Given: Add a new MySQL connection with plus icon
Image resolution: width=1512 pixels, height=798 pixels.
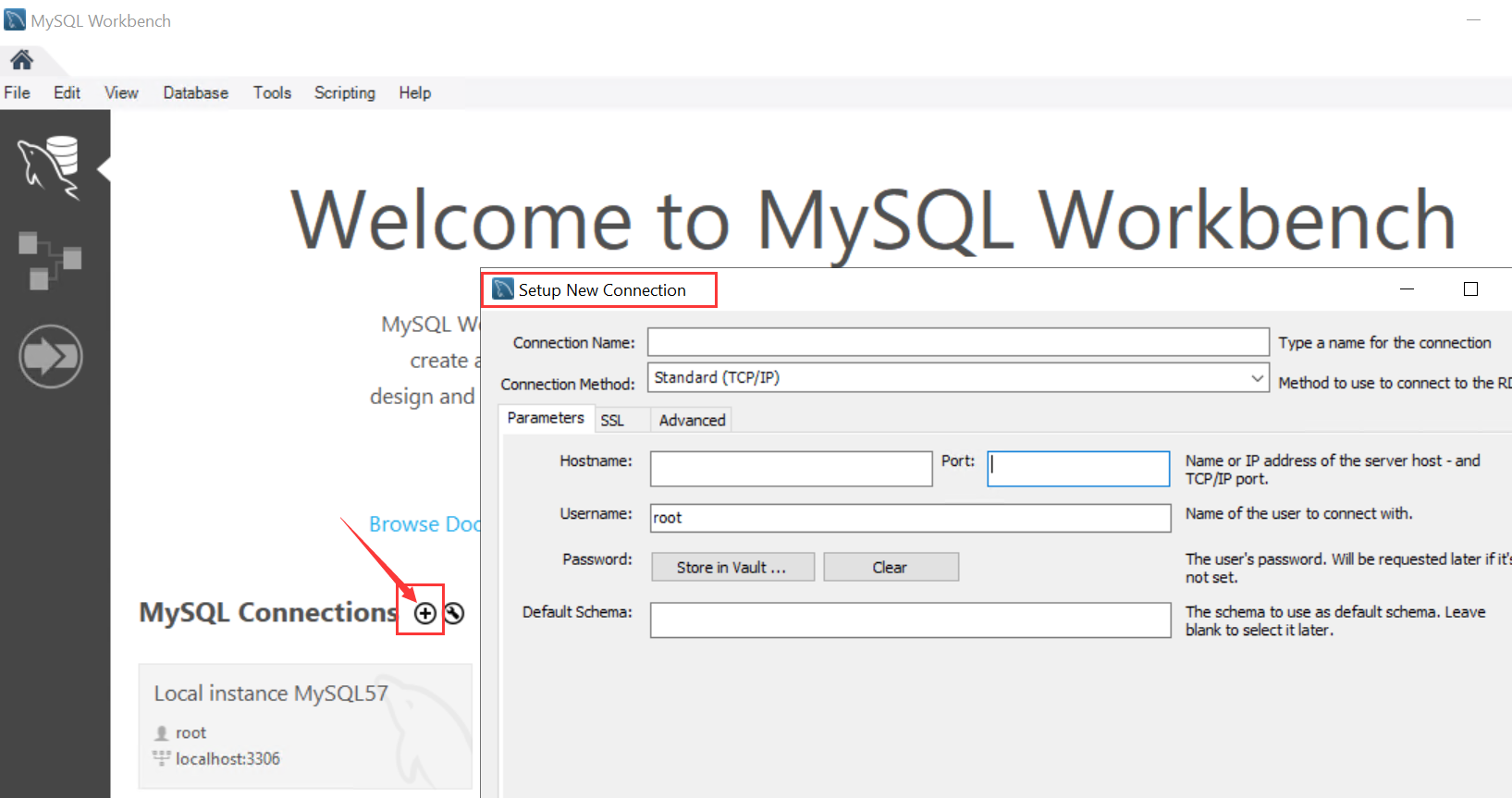Looking at the screenshot, I should 424,613.
